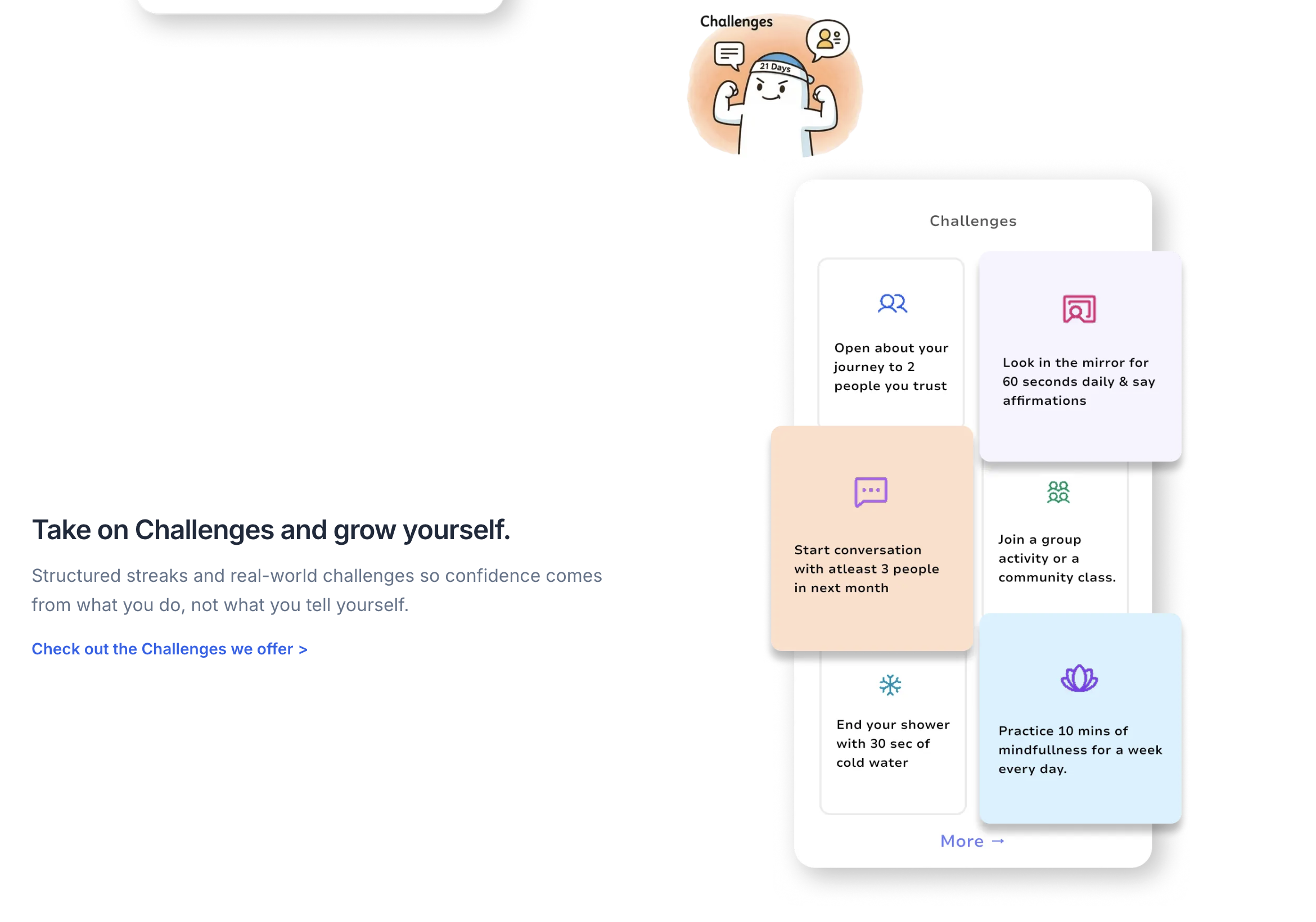Click the two-people icon on 'Open about your journey' card

click(893, 303)
